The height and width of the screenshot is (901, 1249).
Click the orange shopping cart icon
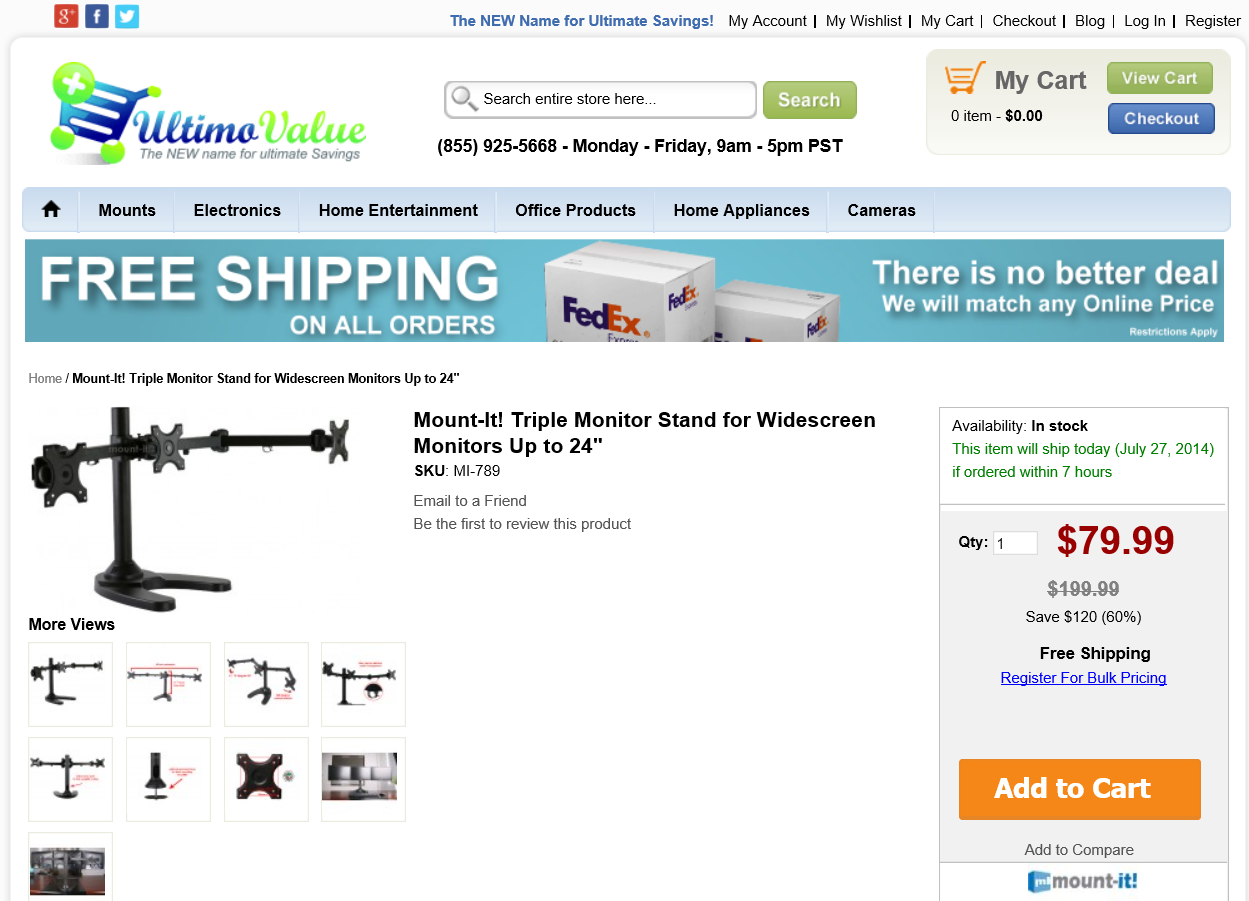[x=965, y=79]
